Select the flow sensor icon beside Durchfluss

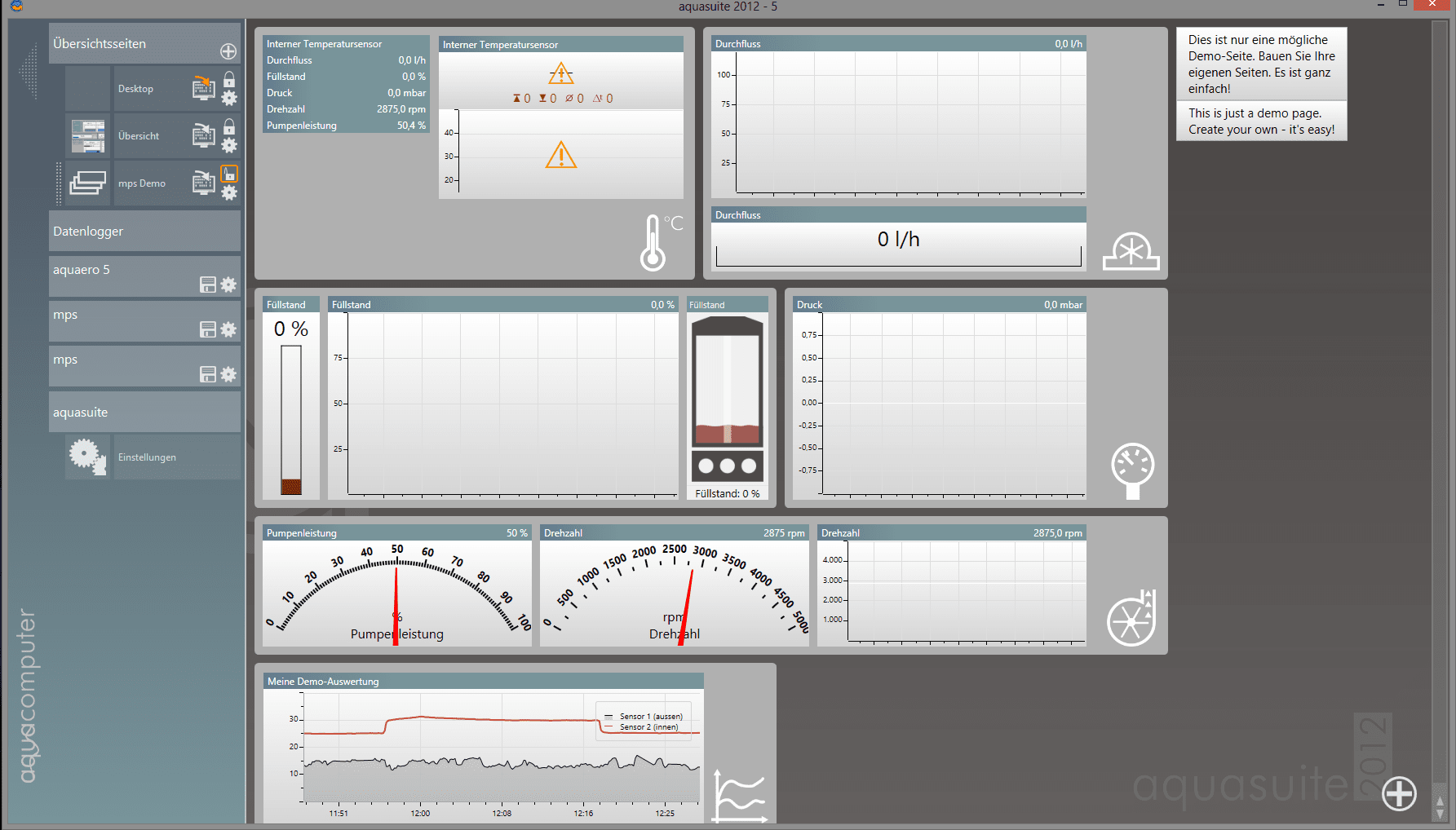point(1131,251)
